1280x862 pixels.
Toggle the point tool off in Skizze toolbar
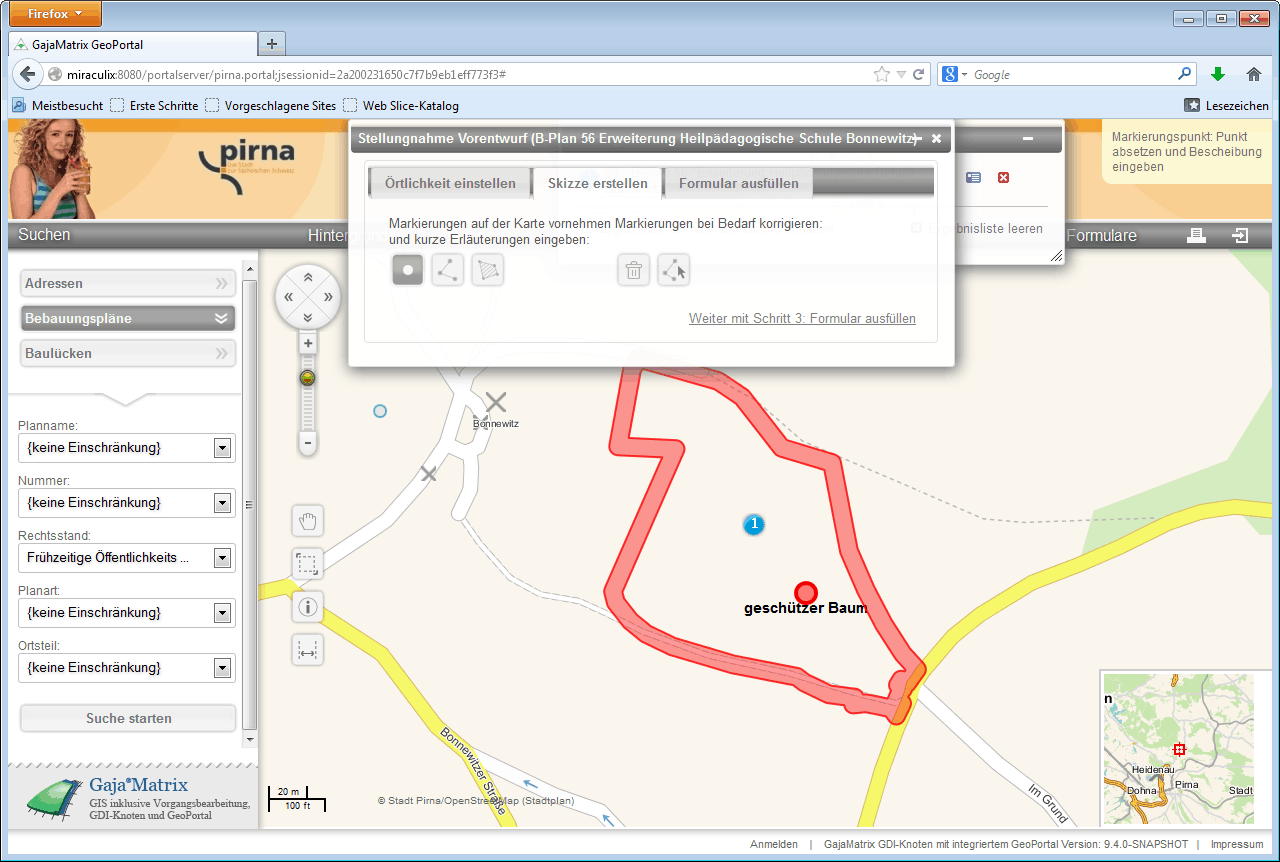408,270
